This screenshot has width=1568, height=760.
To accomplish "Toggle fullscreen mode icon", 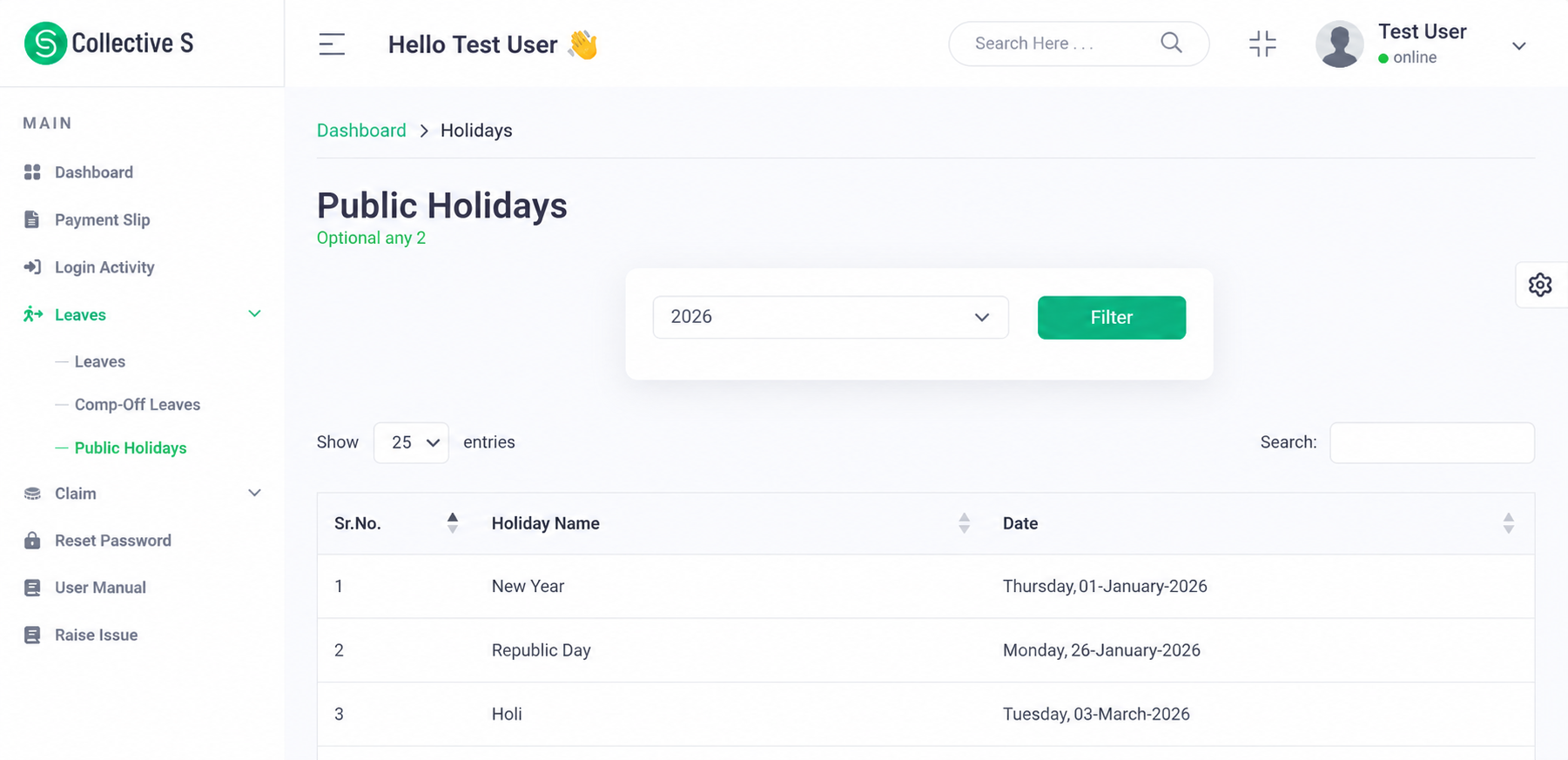I will (x=1262, y=44).
